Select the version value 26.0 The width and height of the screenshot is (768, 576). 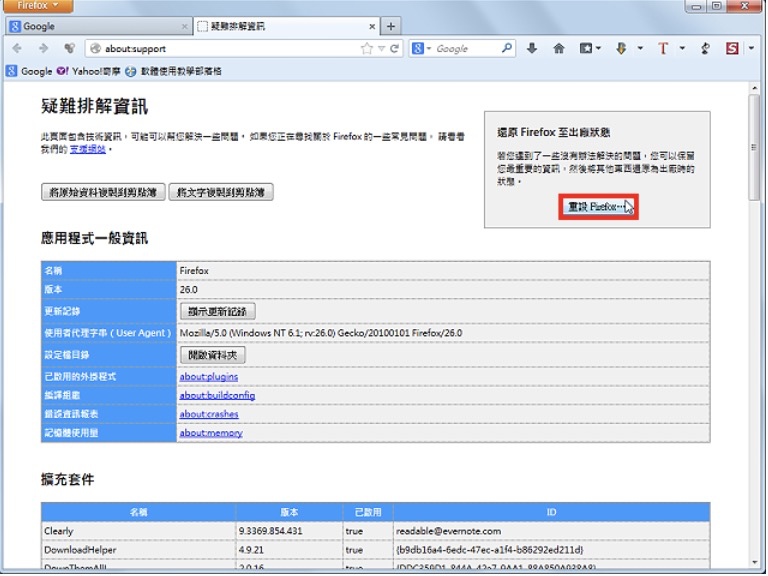click(189, 289)
